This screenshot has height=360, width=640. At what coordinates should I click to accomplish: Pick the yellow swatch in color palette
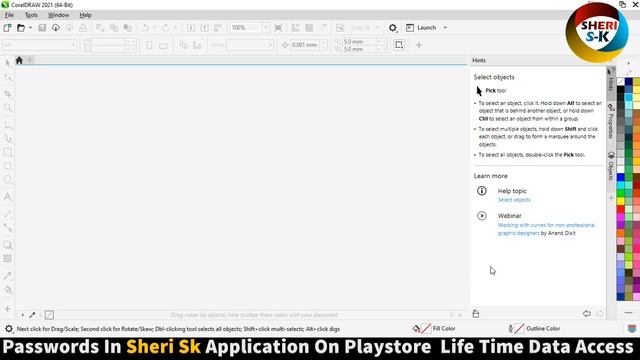click(620, 201)
